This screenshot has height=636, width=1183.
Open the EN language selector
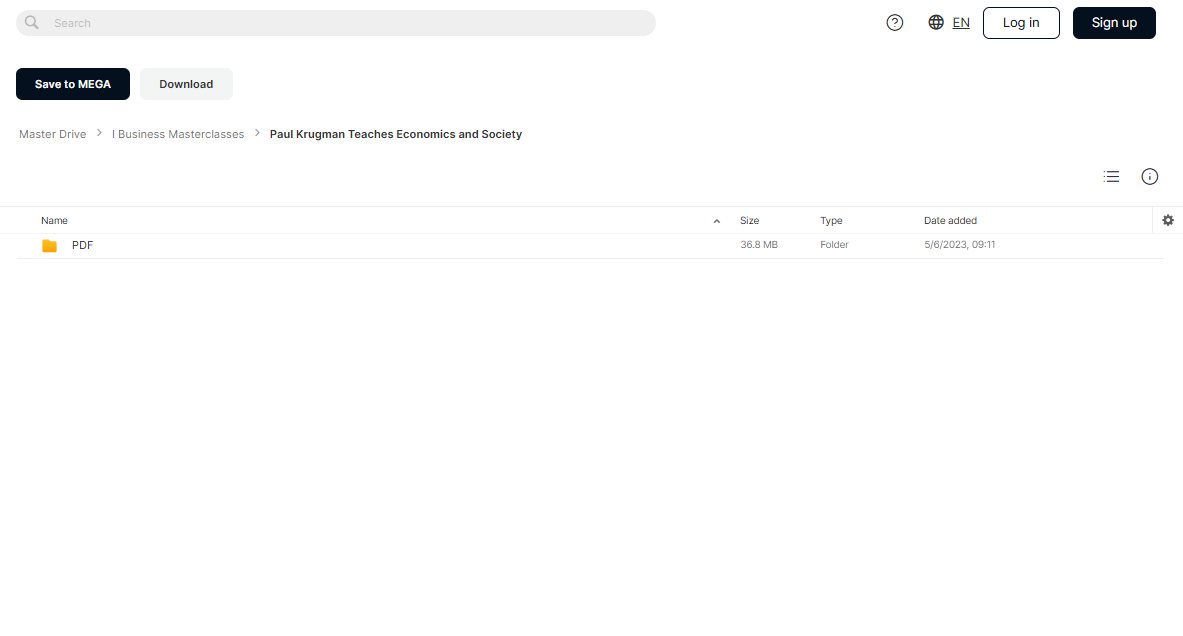tap(961, 23)
